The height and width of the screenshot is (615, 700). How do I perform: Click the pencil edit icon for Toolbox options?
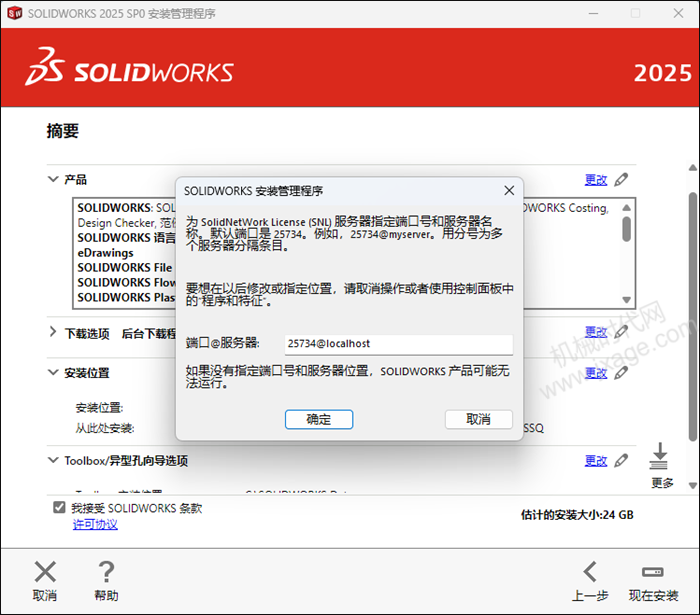[x=621, y=460]
